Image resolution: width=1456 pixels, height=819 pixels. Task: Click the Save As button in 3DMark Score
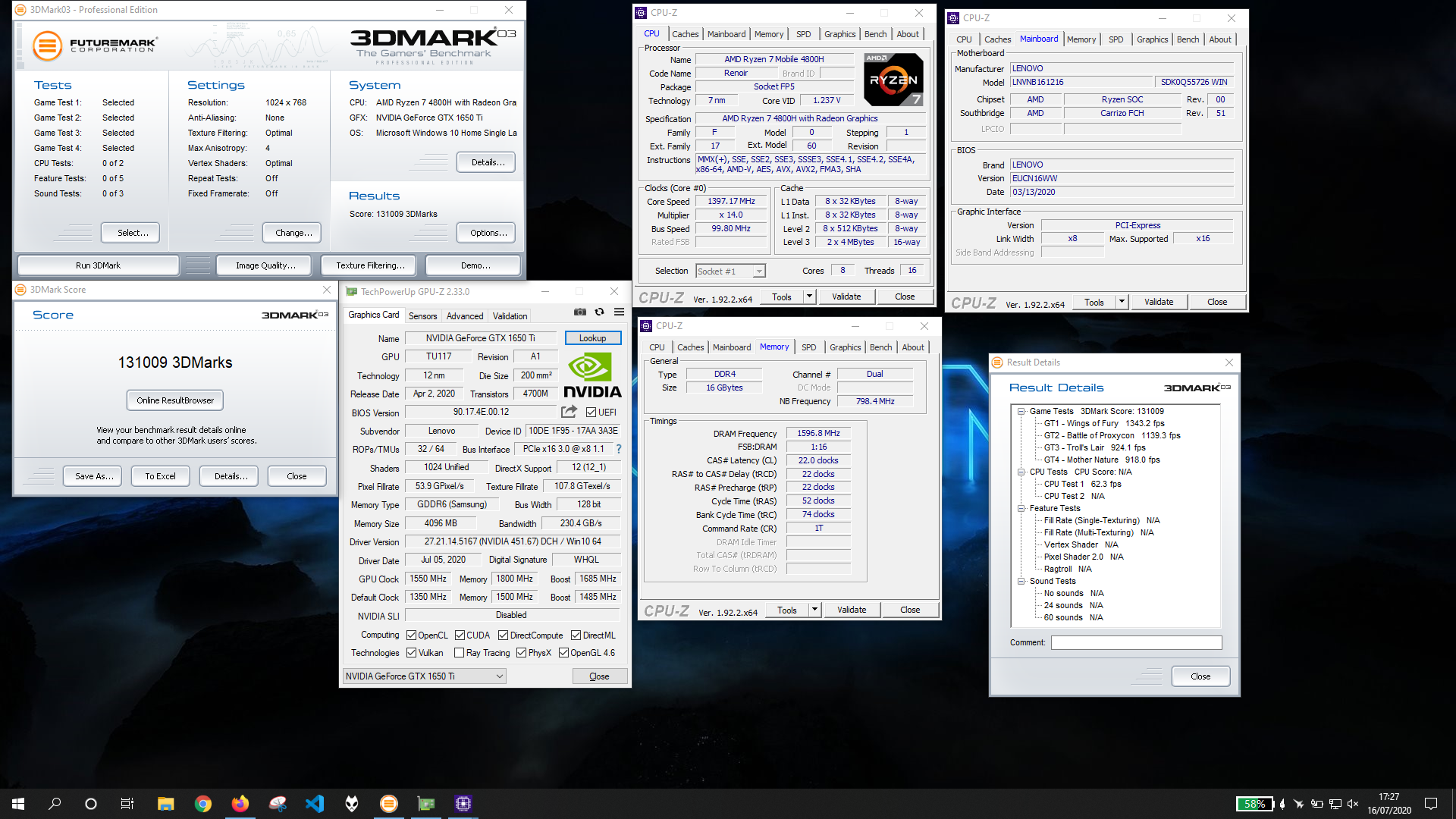(94, 476)
